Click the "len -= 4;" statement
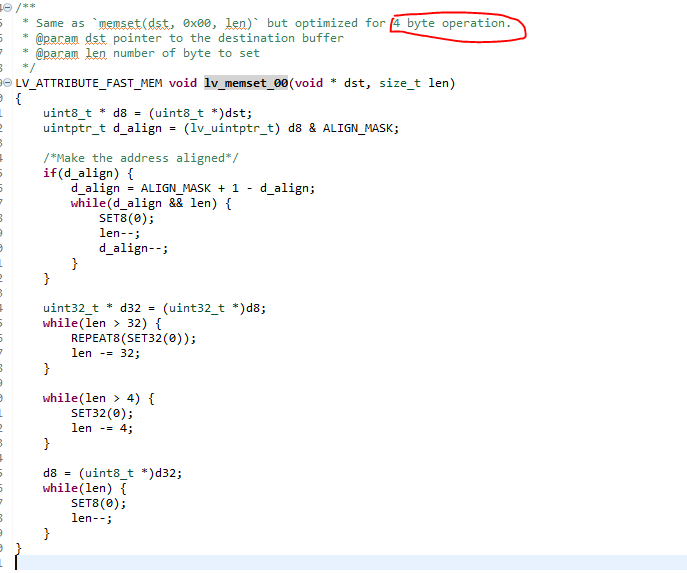 (x=102, y=428)
